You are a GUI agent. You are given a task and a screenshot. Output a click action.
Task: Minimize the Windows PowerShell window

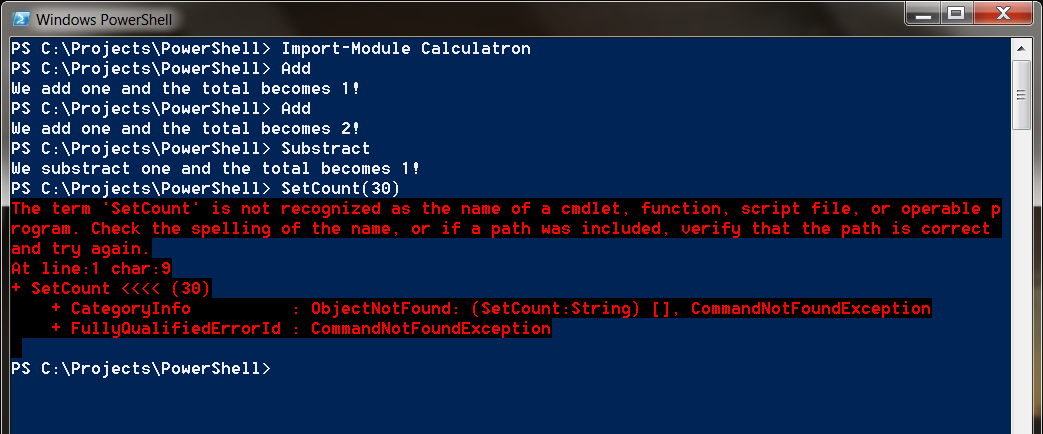pyautogui.click(x=927, y=14)
